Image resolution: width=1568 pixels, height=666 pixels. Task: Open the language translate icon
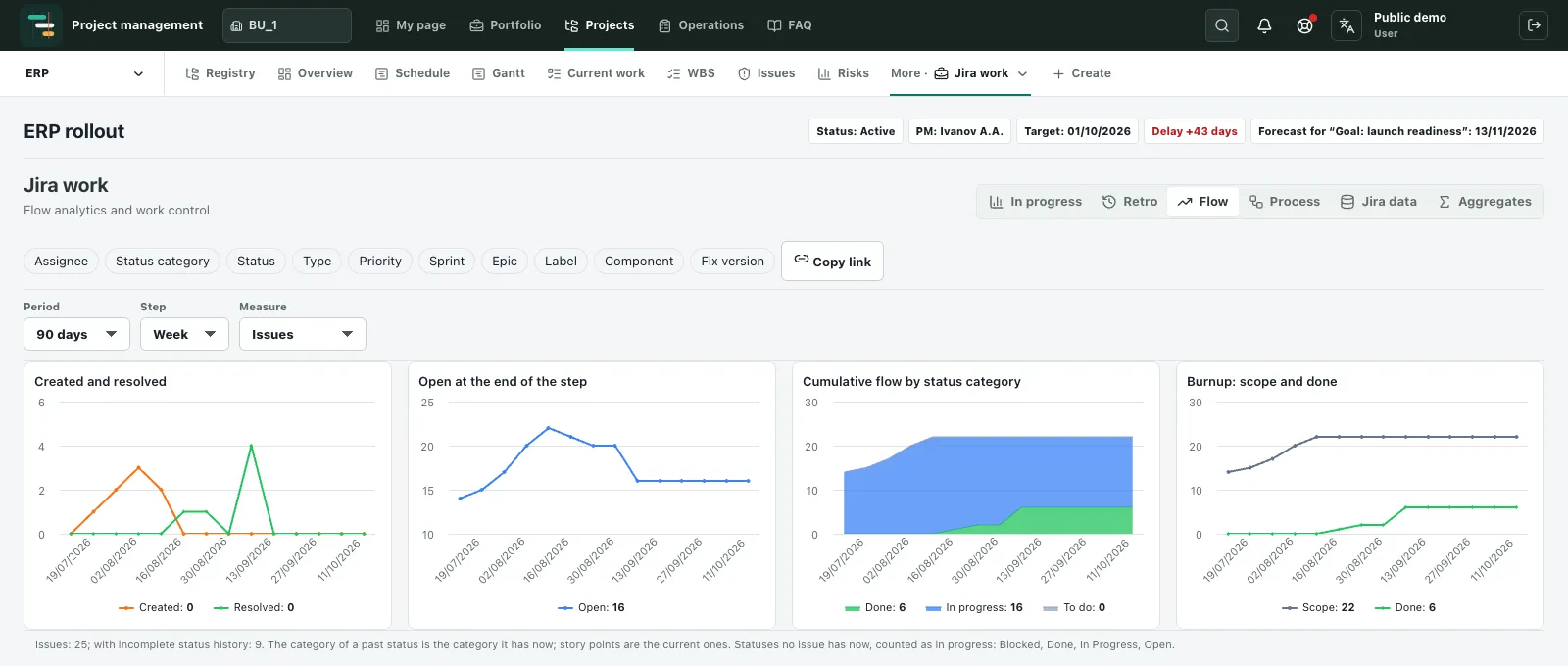click(1347, 25)
